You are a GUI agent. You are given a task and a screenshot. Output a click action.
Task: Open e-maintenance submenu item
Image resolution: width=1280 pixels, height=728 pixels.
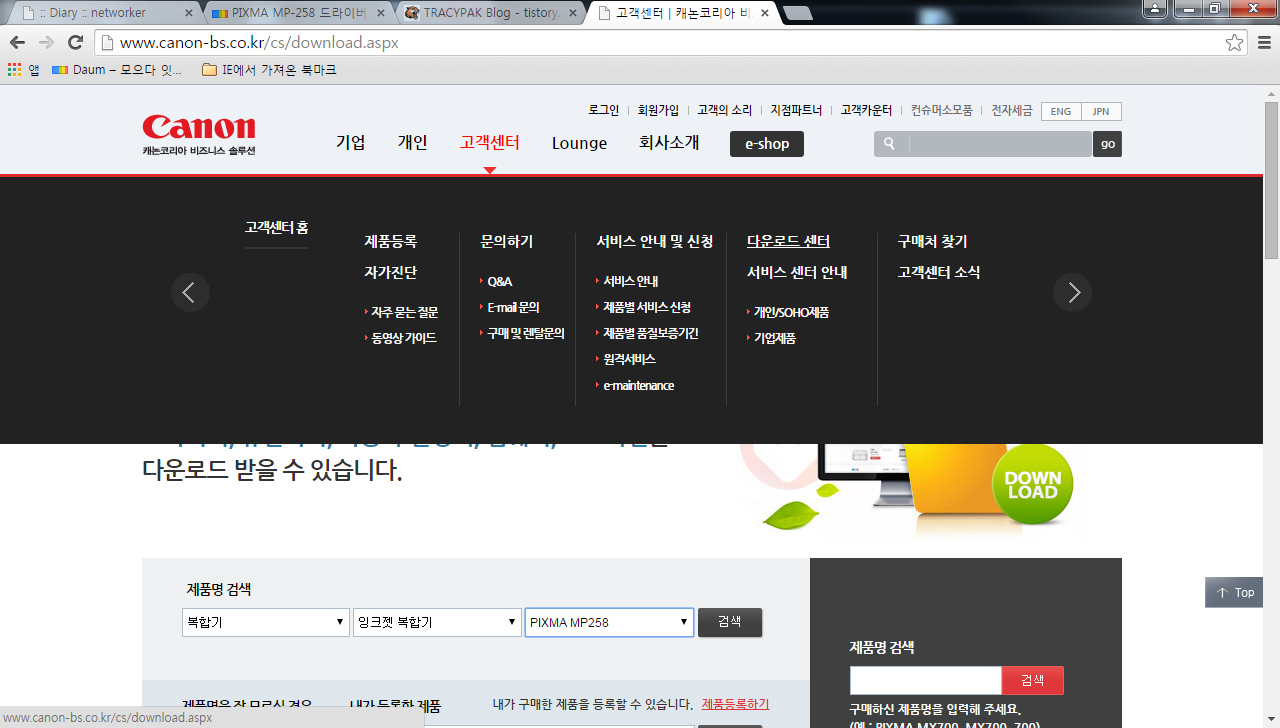[638, 386]
